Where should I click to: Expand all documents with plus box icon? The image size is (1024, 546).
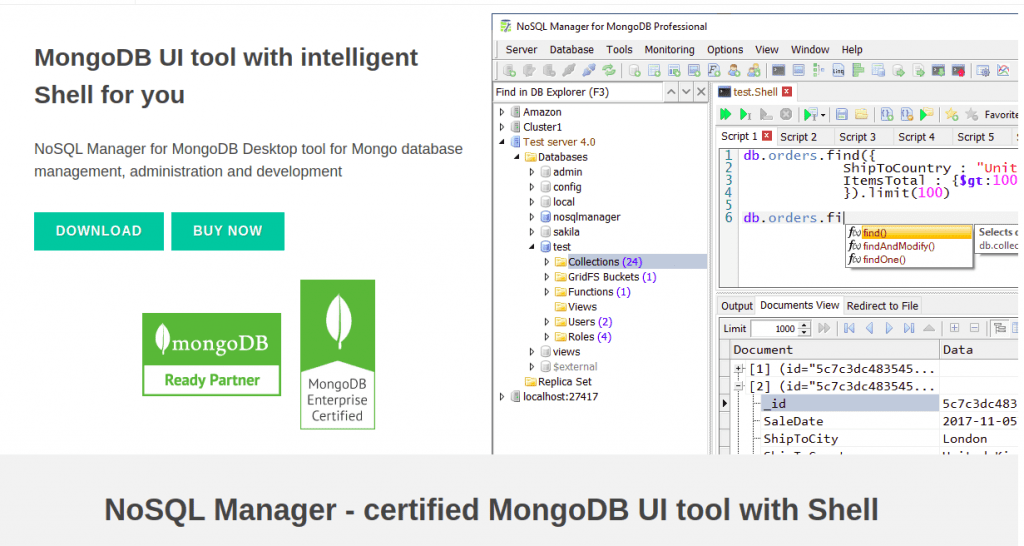[x=954, y=329]
